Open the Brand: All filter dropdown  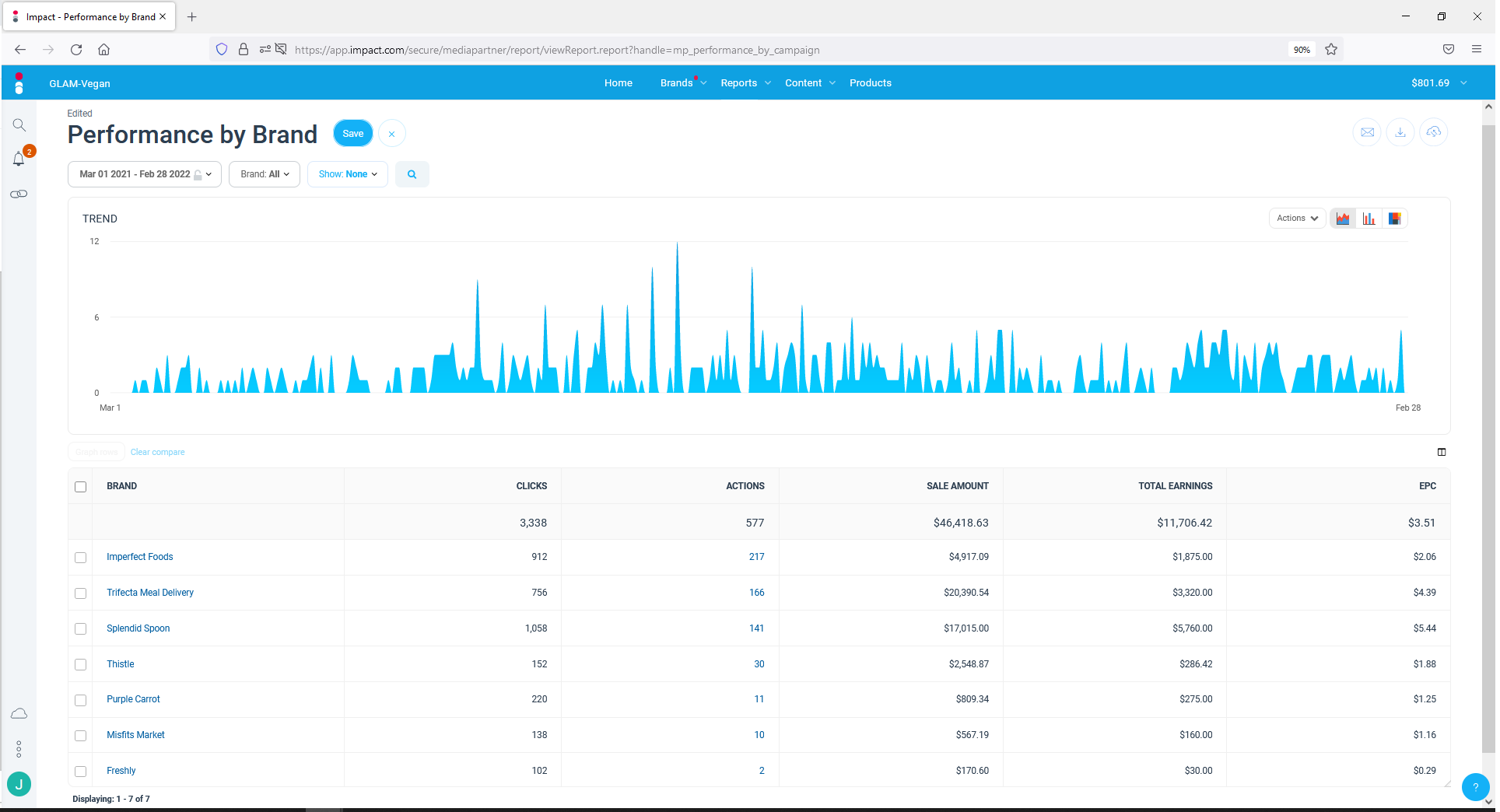pyautogui.click(x=265, y=174)
